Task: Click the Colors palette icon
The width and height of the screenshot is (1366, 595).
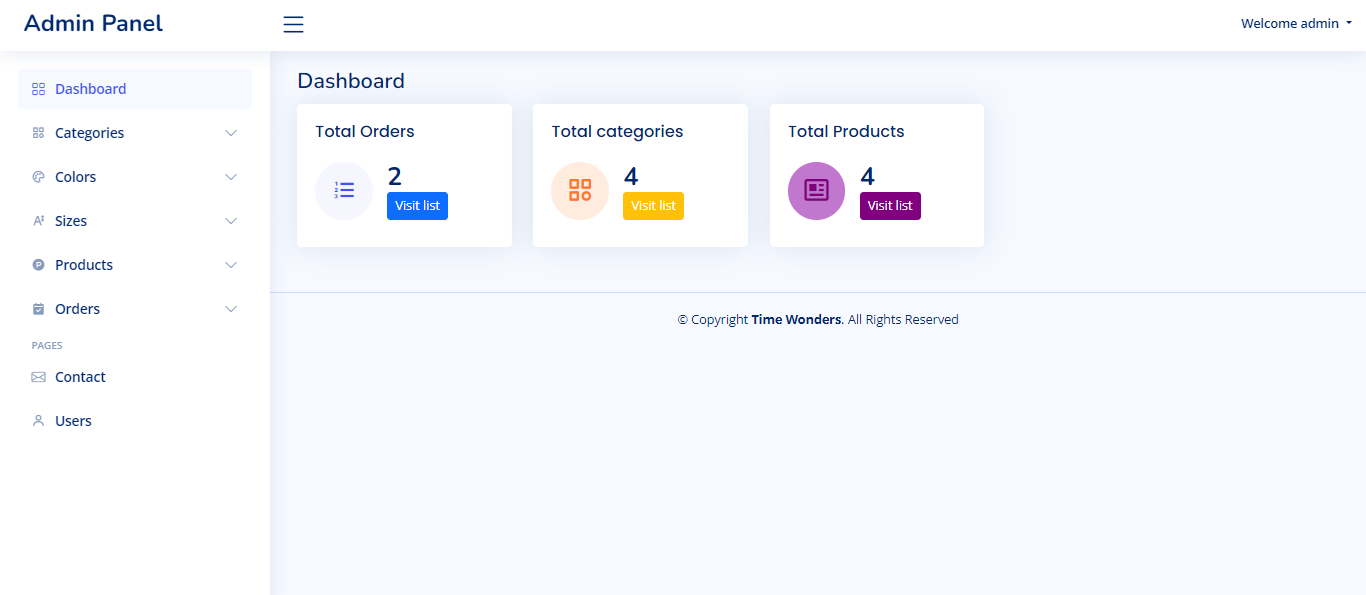Action: point(39,177)
